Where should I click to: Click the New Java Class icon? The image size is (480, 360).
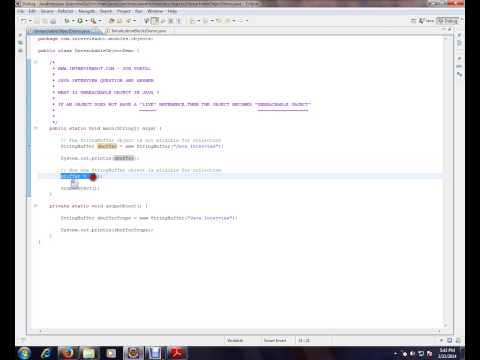(x=120, y=21)
